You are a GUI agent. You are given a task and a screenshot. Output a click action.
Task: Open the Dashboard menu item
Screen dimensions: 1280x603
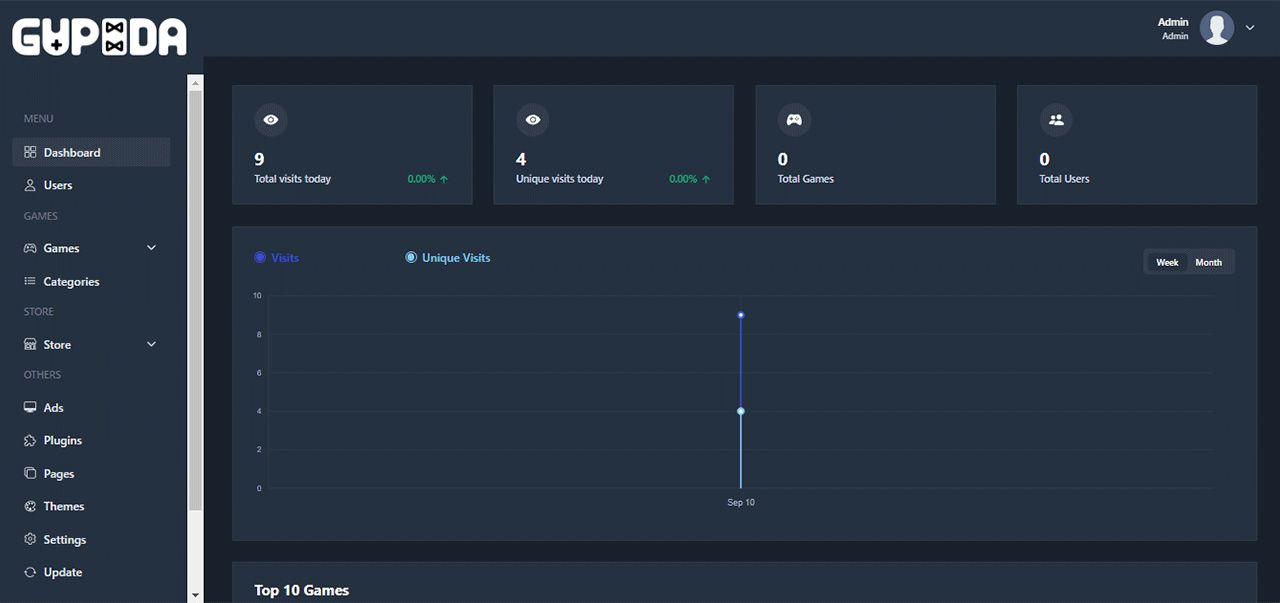point(91,152)
